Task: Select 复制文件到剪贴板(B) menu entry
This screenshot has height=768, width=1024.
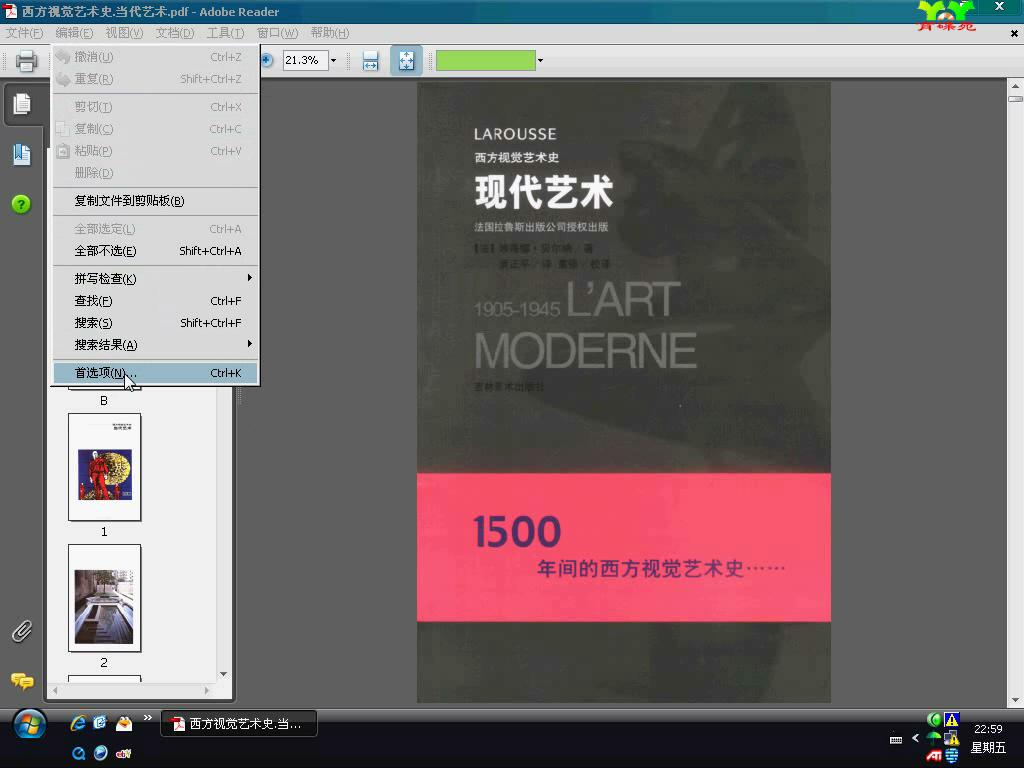Action: pyautogui.click(x=155, y=201)
